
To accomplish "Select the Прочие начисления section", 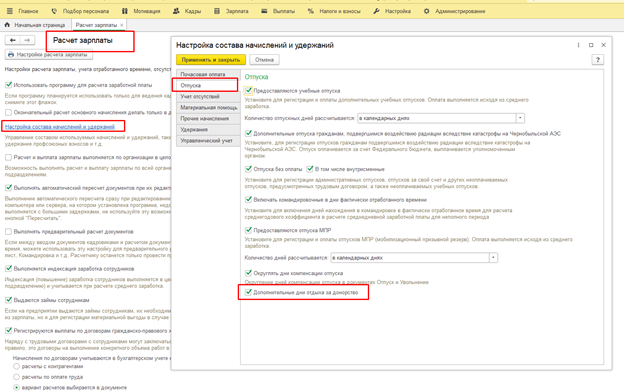I will [208, 119].
